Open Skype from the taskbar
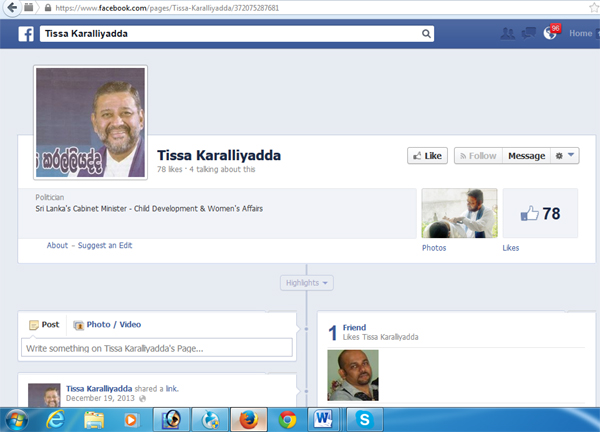Image resolution: width=600 pixels, height=432 pixels. pos(365,419)
